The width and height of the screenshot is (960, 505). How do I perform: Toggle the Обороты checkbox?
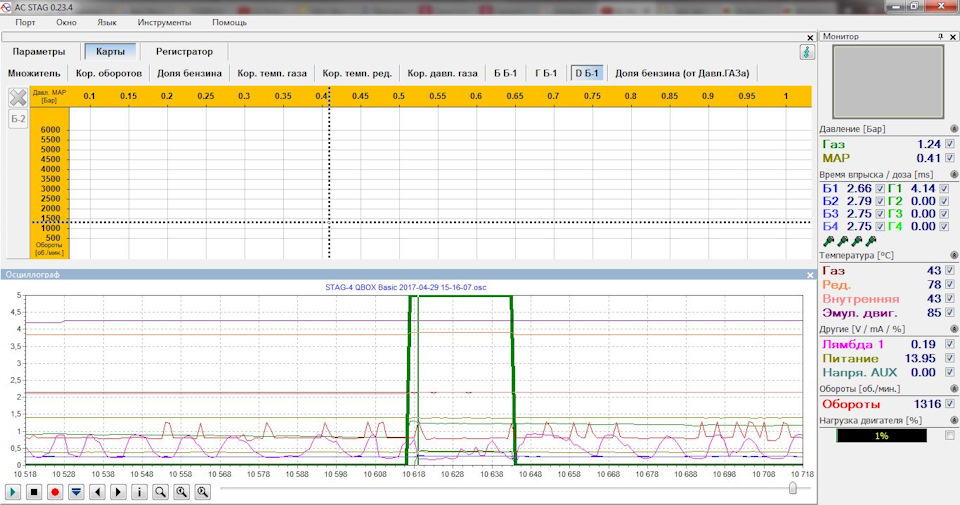point(950,403)
